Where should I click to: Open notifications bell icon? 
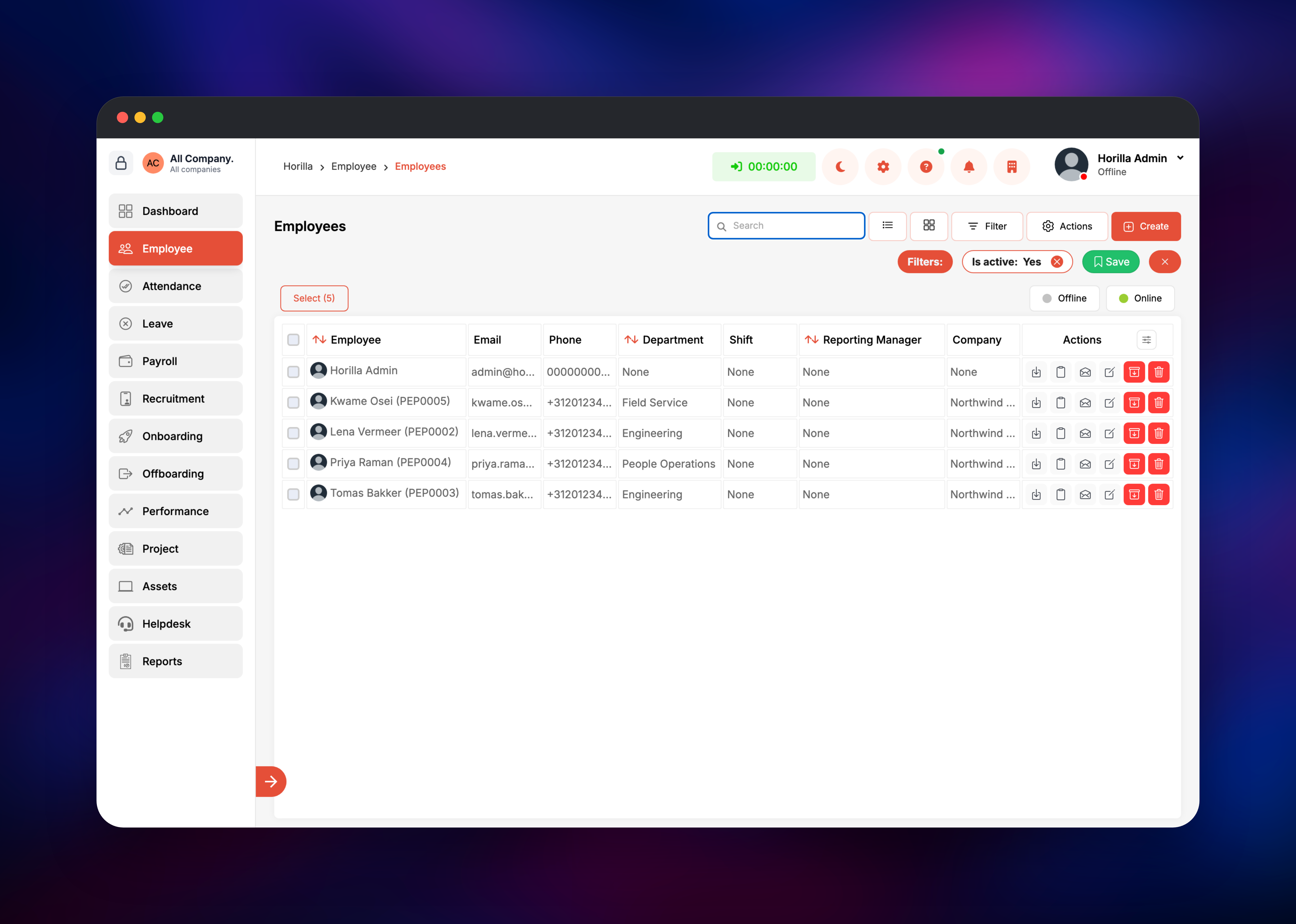pyautogui.click(x=969, y=167)
